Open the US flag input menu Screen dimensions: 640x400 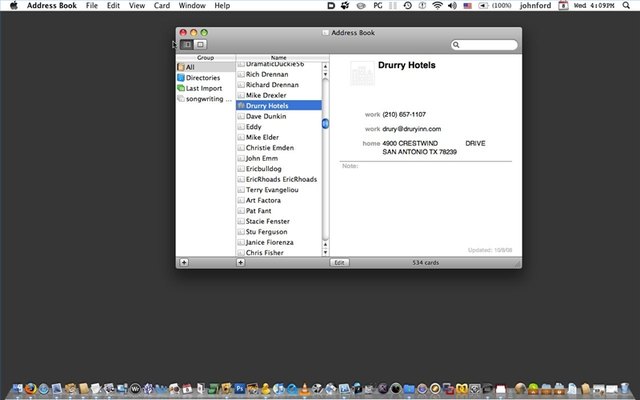(467, 6)
